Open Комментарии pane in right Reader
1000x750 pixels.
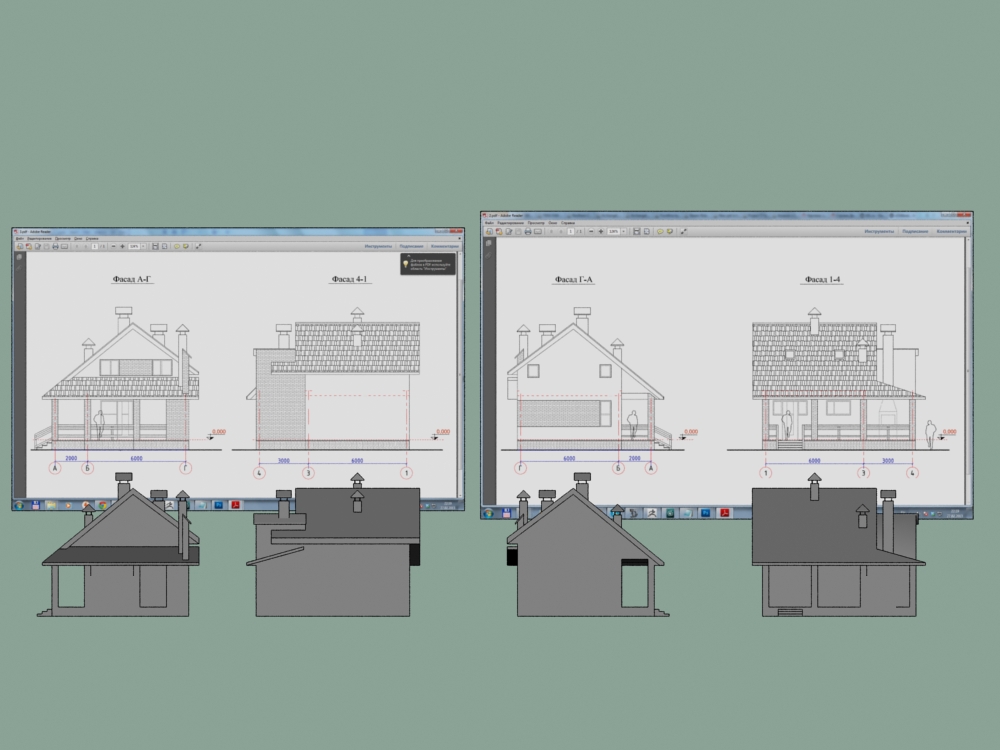click(952, 232)
